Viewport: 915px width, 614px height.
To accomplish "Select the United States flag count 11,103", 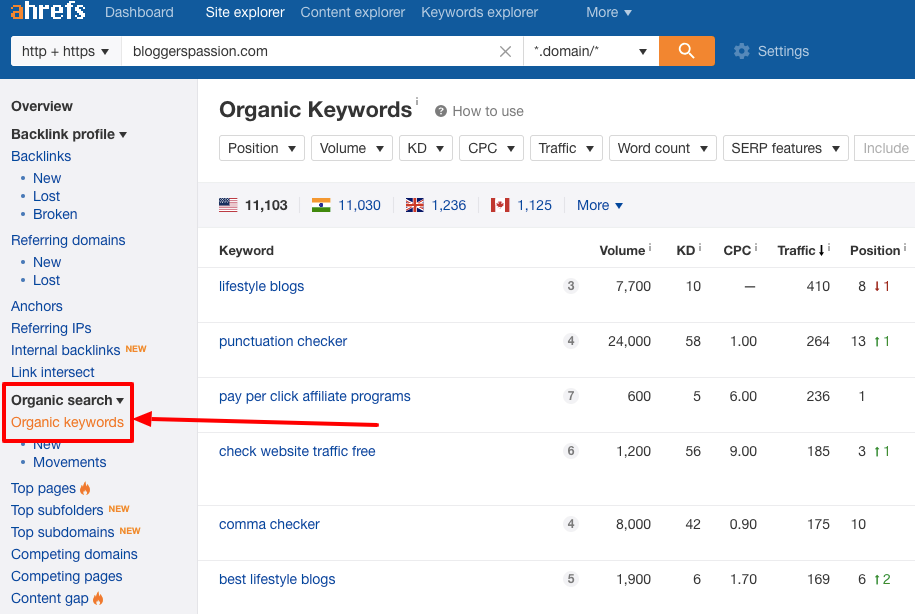I will click(x=253, y=205).
